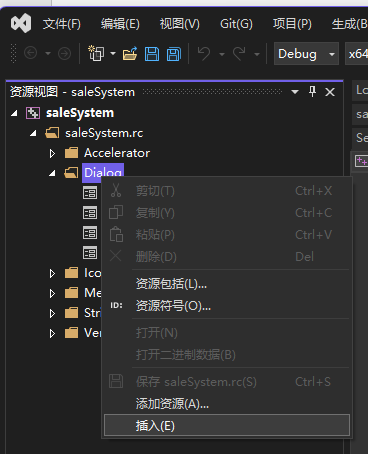
Task: Open the 文件(F) menu
Action: [62, 24]
